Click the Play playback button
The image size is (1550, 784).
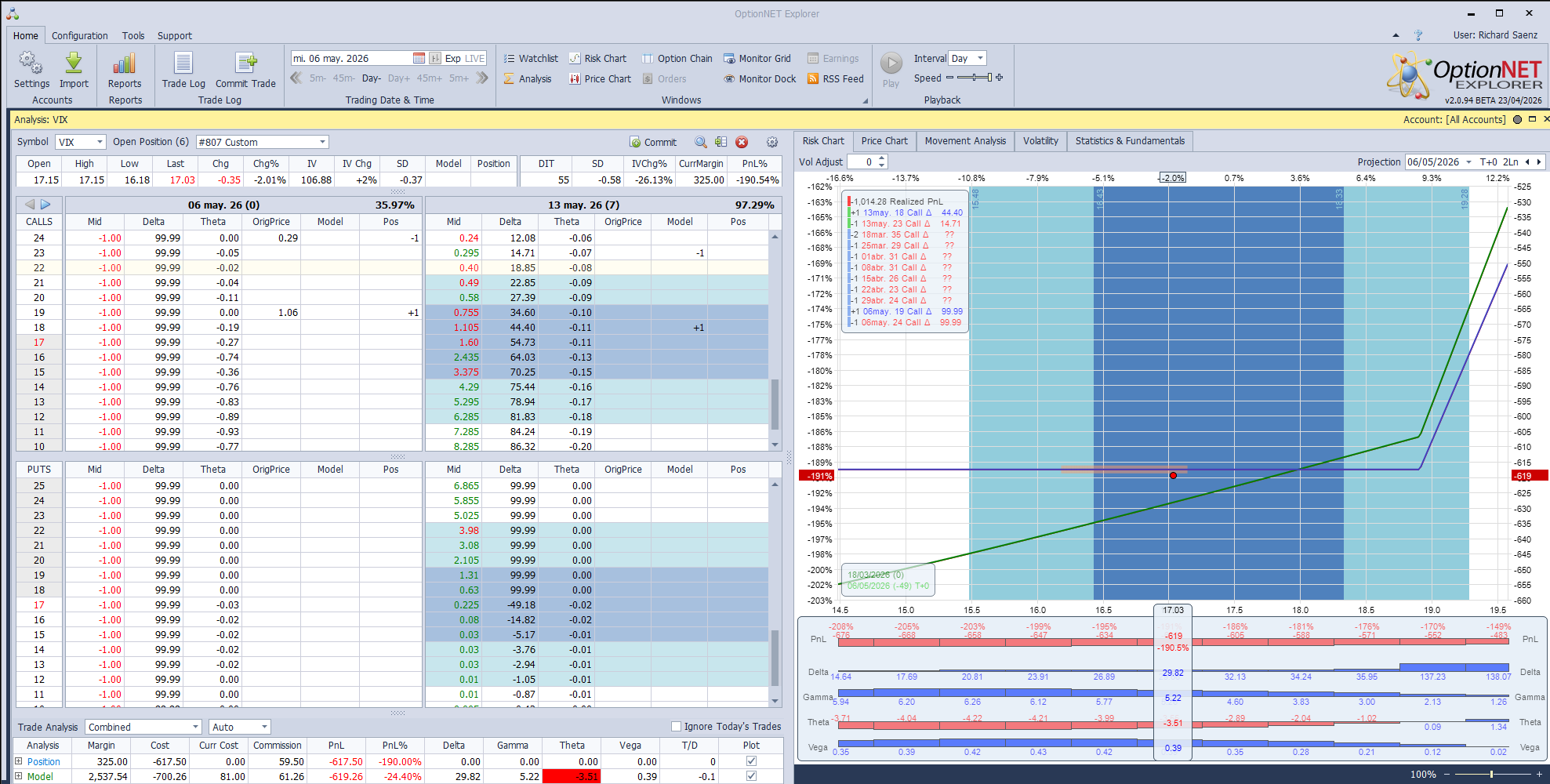pos(891,63)
